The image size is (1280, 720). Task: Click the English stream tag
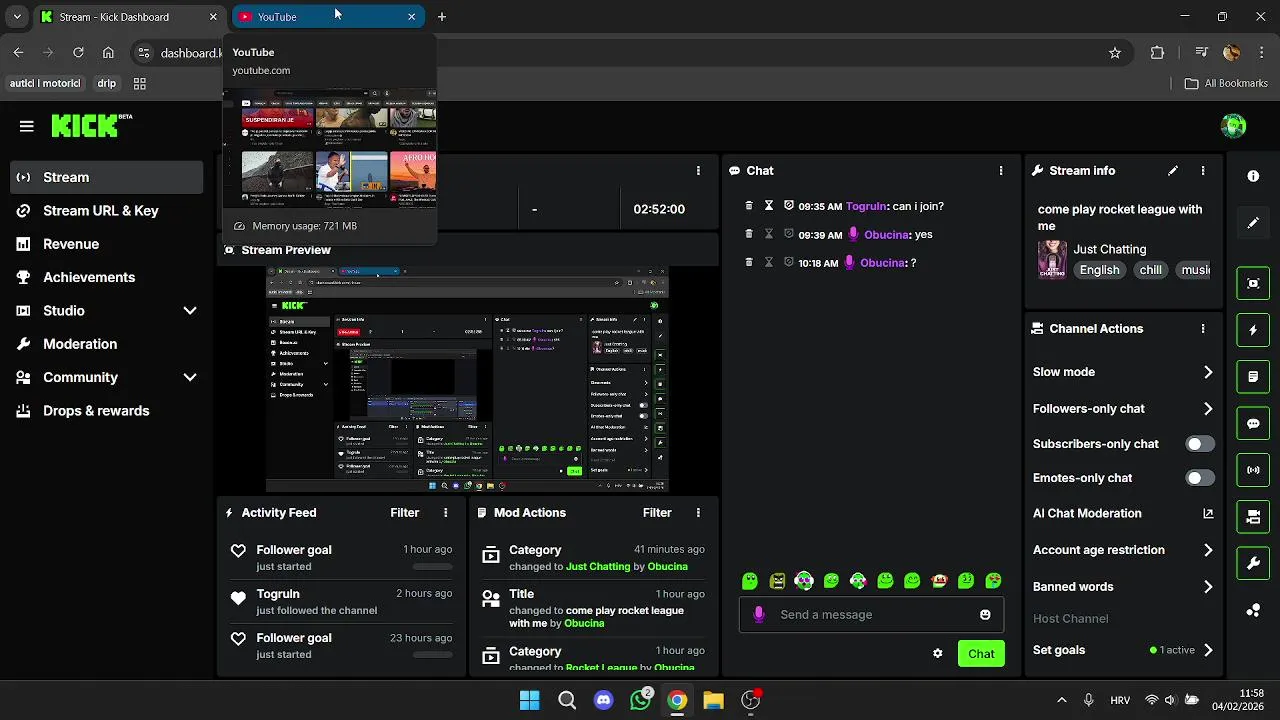pos(1100,270)
